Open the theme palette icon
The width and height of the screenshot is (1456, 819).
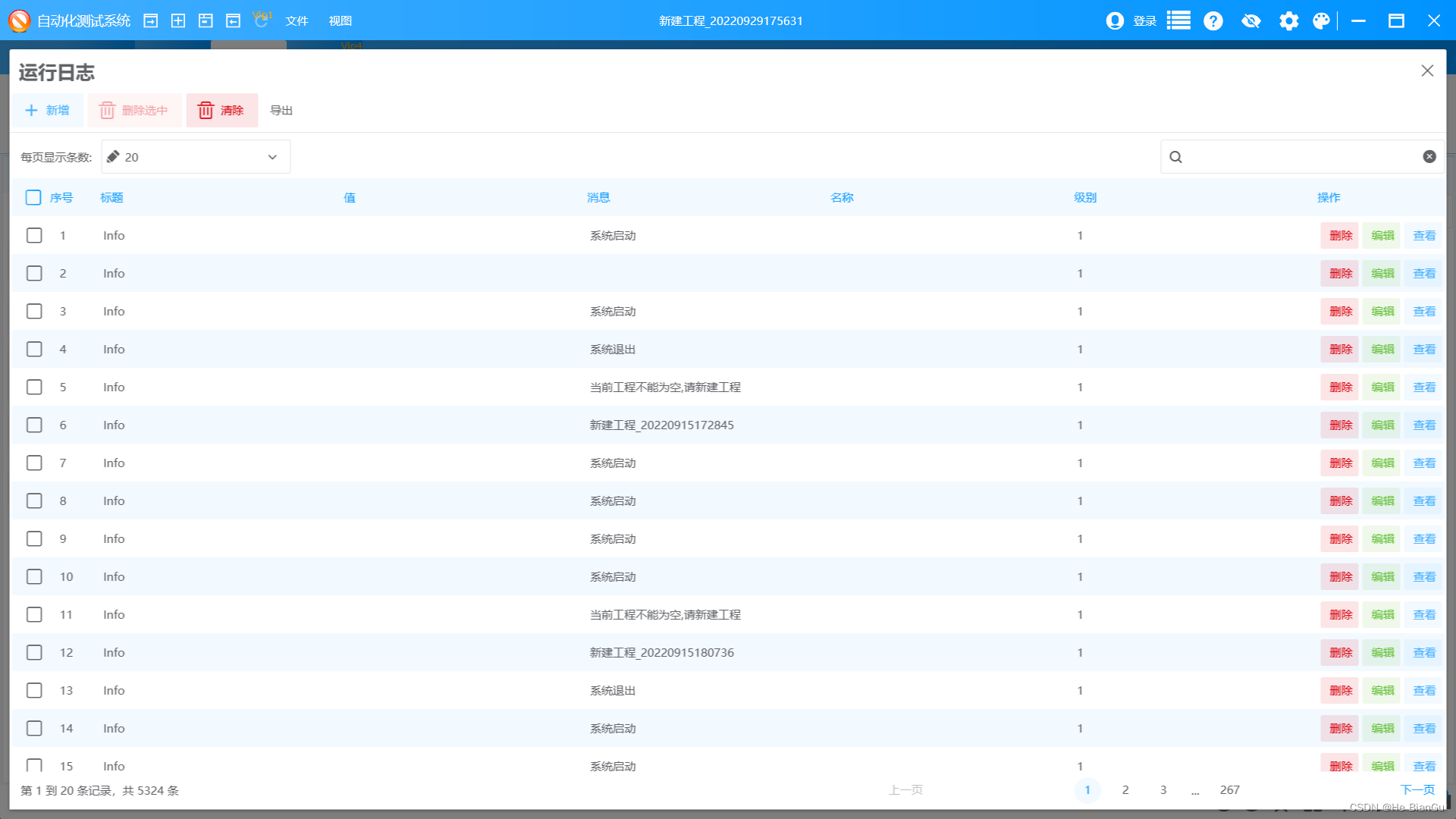pos(1322,20)
